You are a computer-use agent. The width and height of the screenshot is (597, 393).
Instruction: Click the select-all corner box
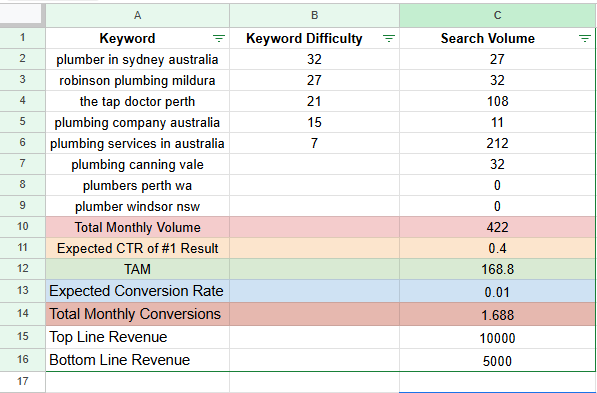coord(21,14)
